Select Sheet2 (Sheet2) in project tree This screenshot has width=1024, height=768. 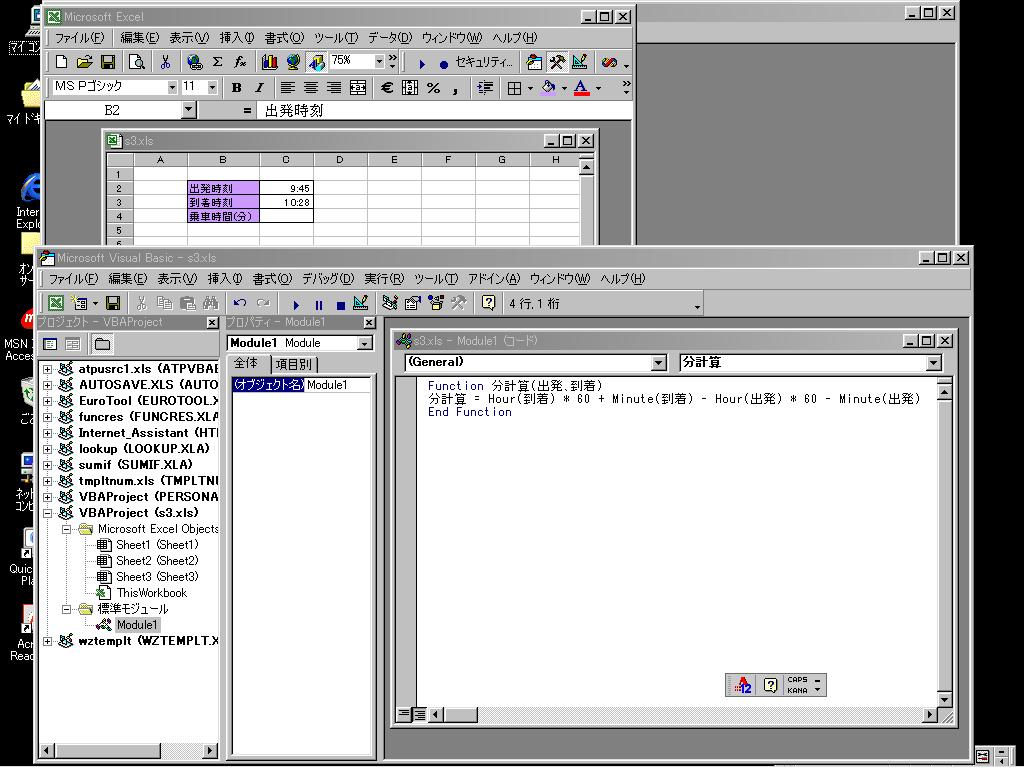157,561
